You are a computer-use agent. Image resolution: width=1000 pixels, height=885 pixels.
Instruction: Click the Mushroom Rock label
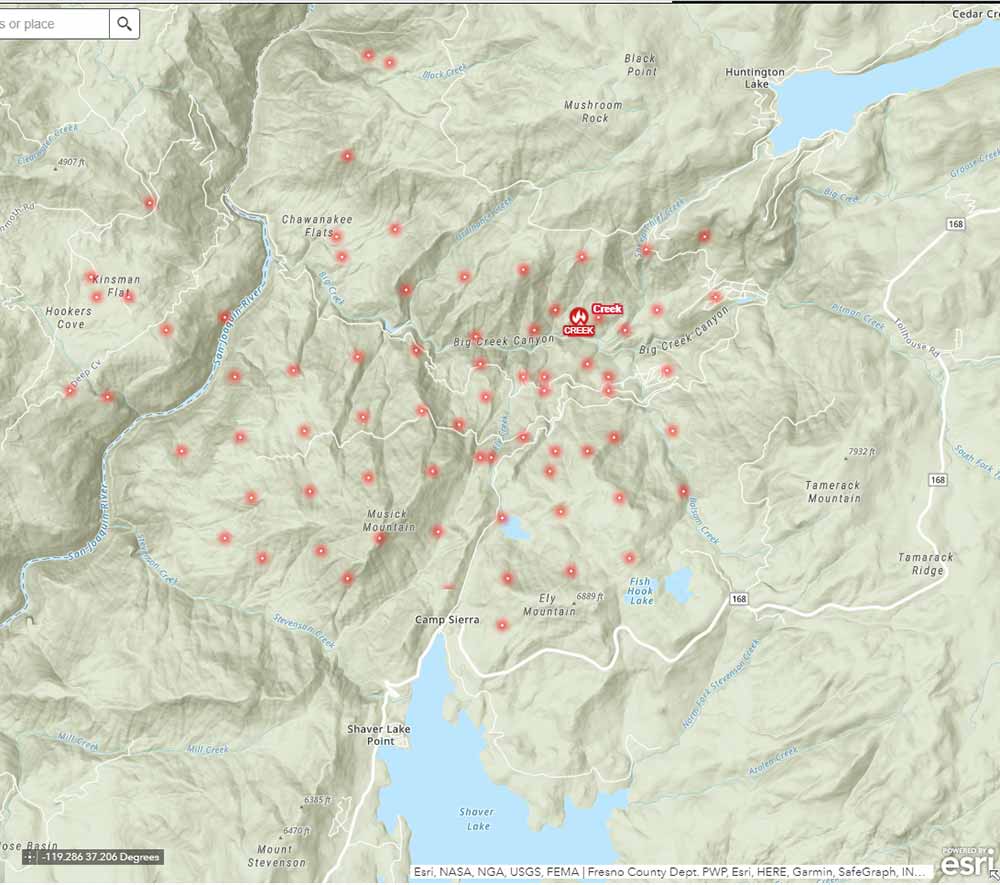tap(593, 111)
